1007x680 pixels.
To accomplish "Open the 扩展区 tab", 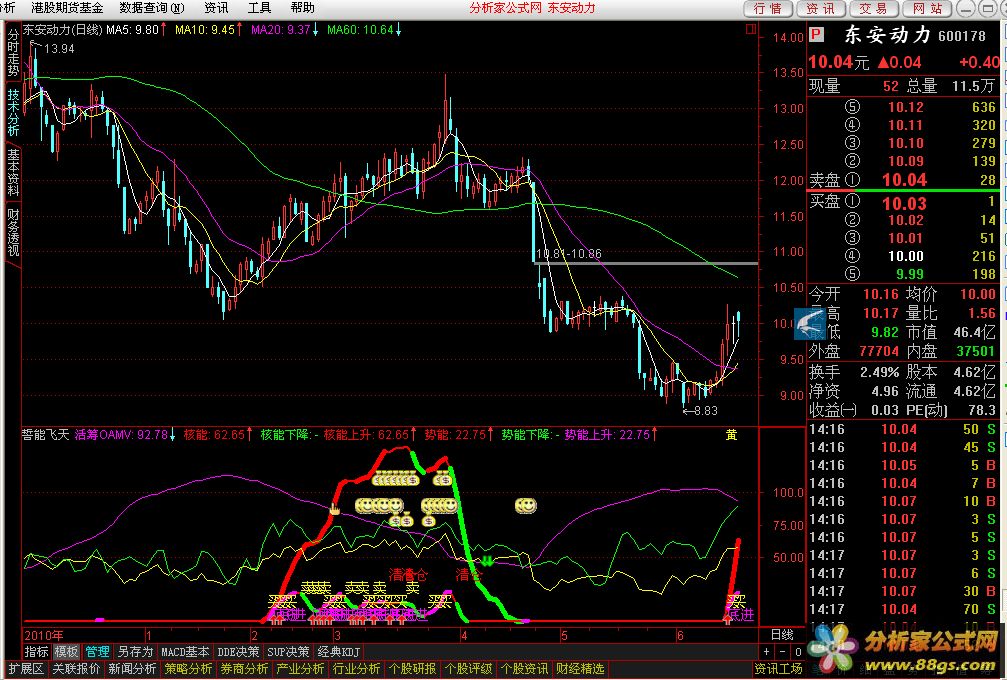I will point(26,669).
